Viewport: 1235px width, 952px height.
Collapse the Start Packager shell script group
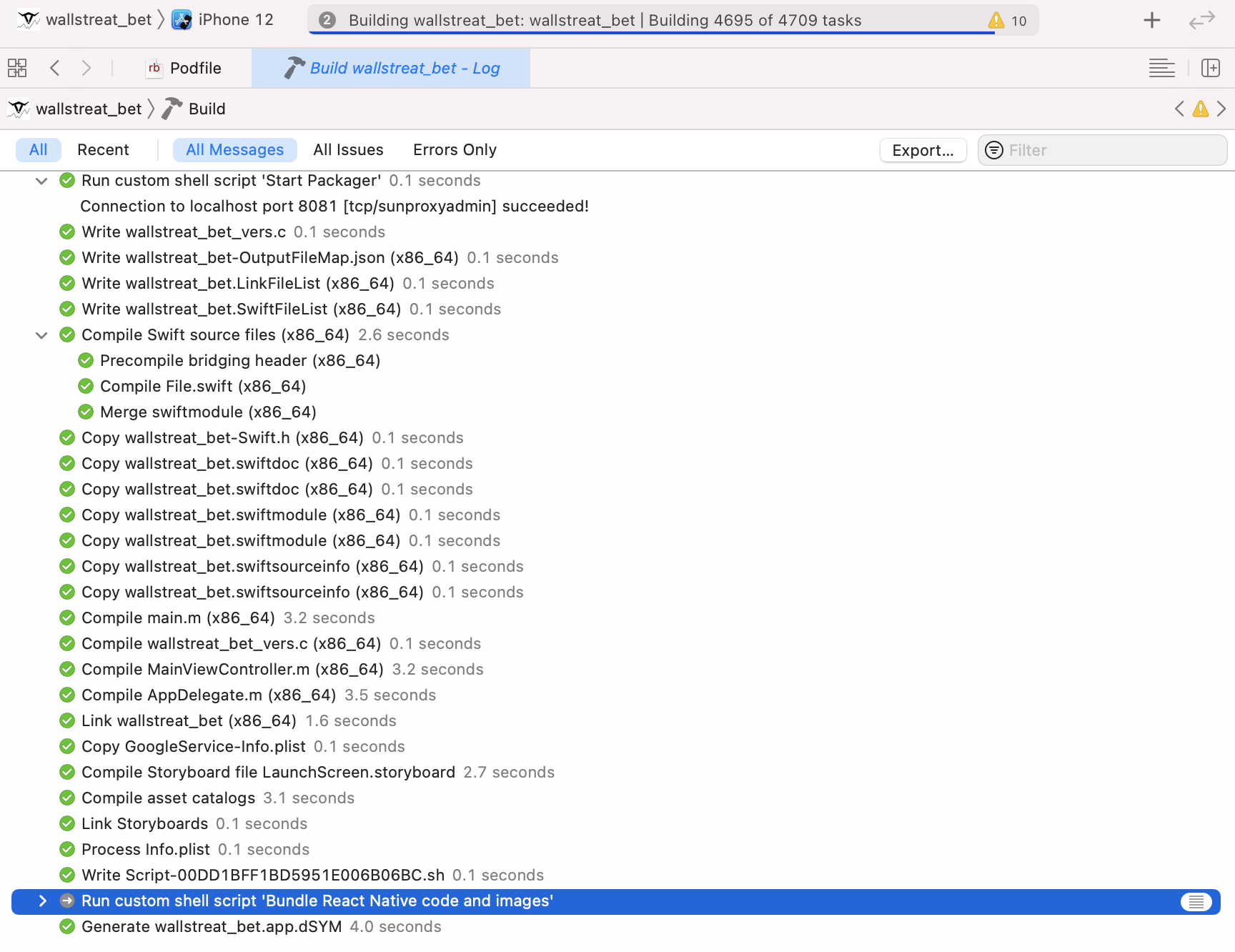tap(41, 181)
